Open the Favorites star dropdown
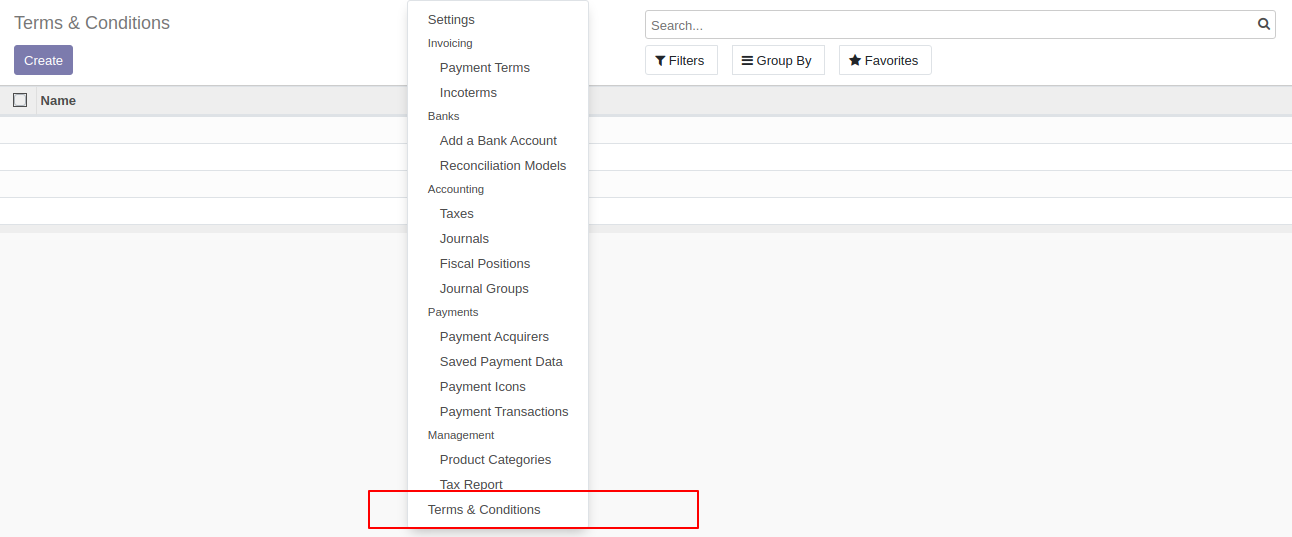Screen dimensions: 1292x537 [x=884, y=61]
